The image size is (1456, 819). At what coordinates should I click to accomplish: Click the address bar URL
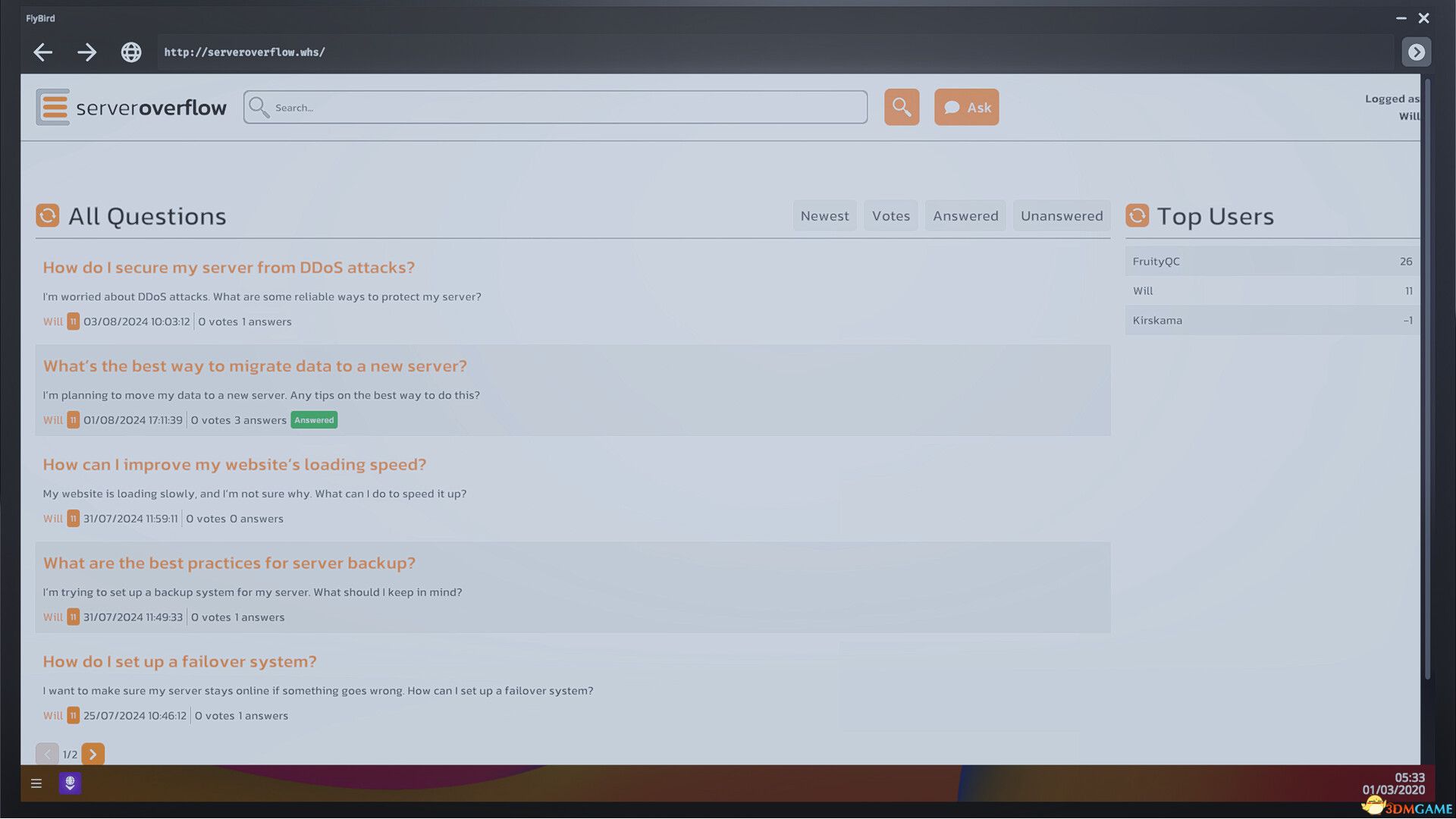pyautogui.click(x=244, y=52)
